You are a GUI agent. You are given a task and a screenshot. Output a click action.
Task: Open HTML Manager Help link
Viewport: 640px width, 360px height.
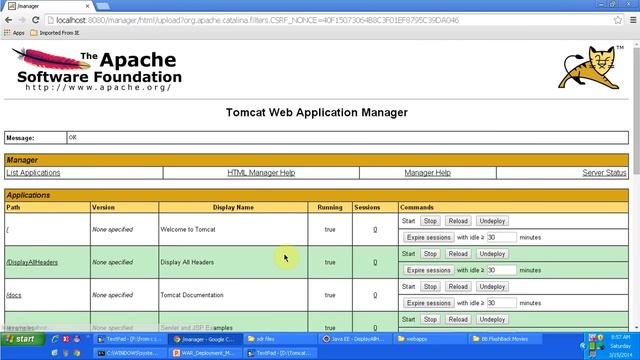[261, 173]
